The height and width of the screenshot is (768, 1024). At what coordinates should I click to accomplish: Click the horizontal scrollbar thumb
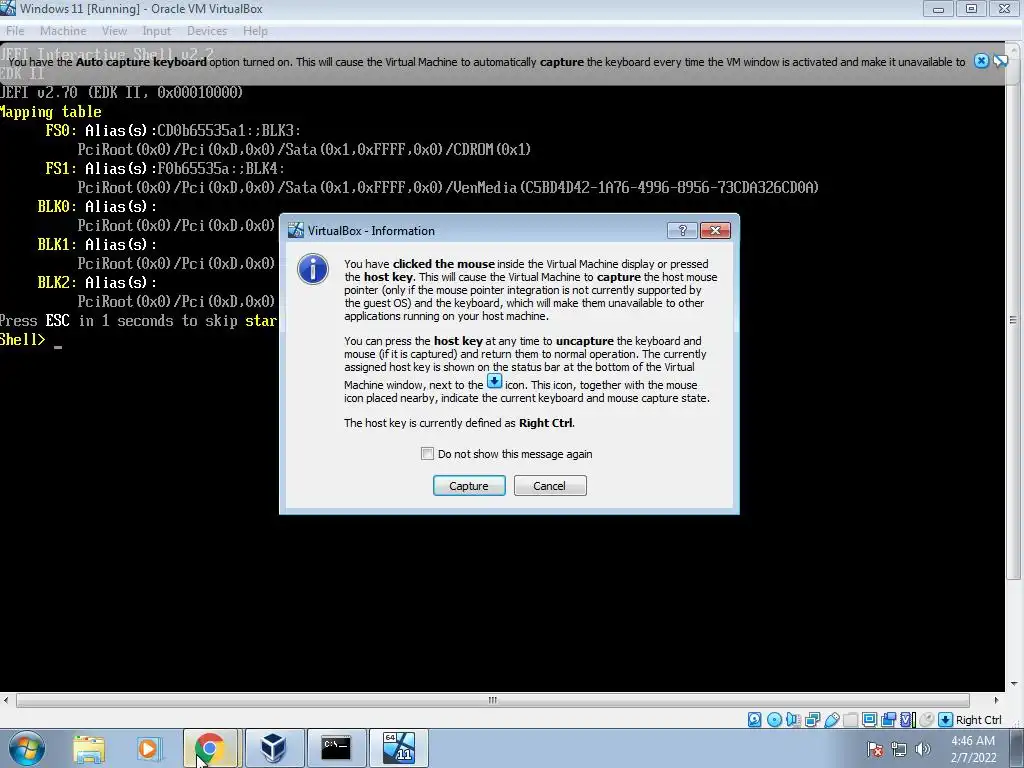(x=492, y=700)
